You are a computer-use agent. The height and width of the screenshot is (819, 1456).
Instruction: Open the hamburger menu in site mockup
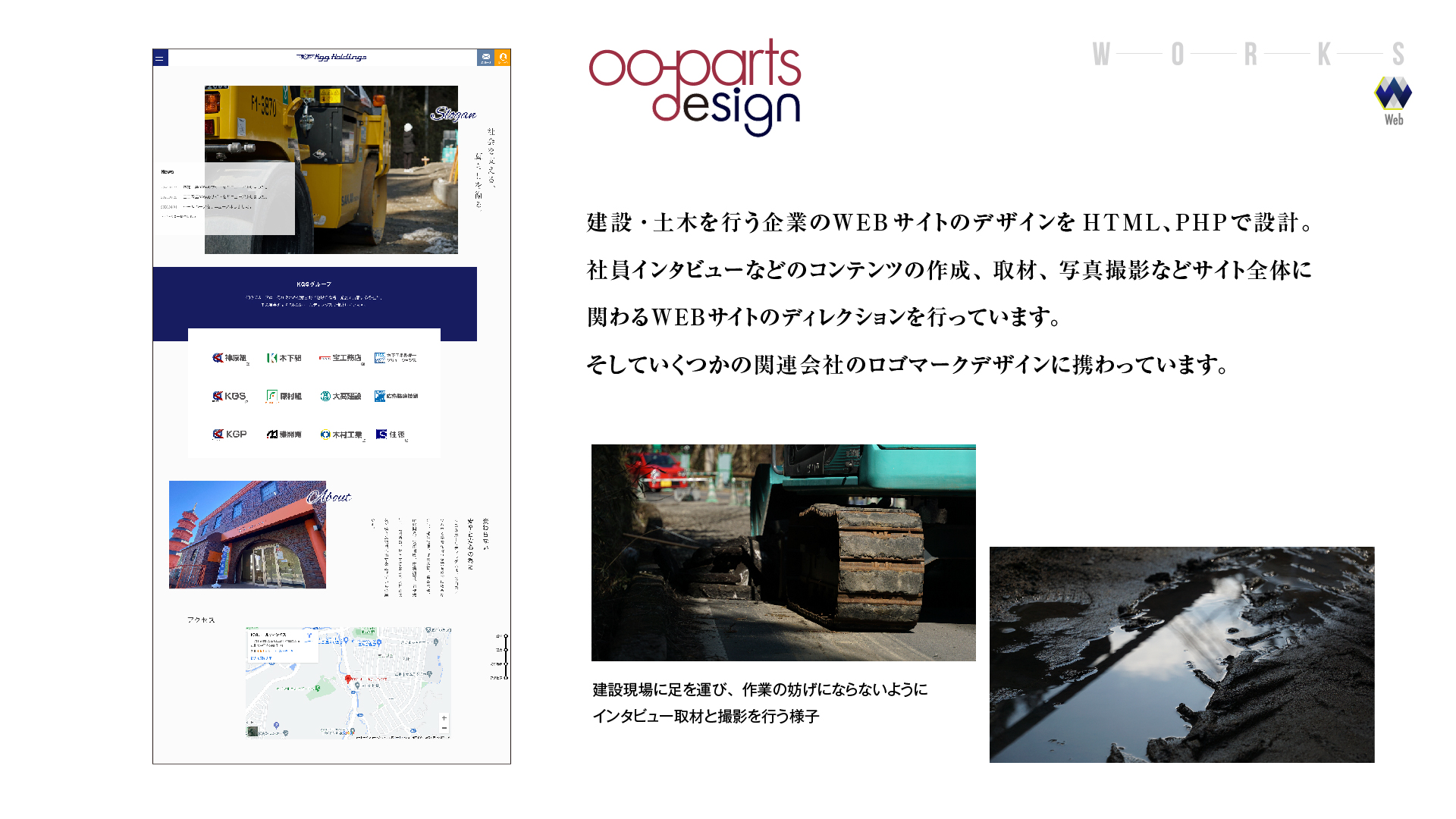[x=160, y=58]
